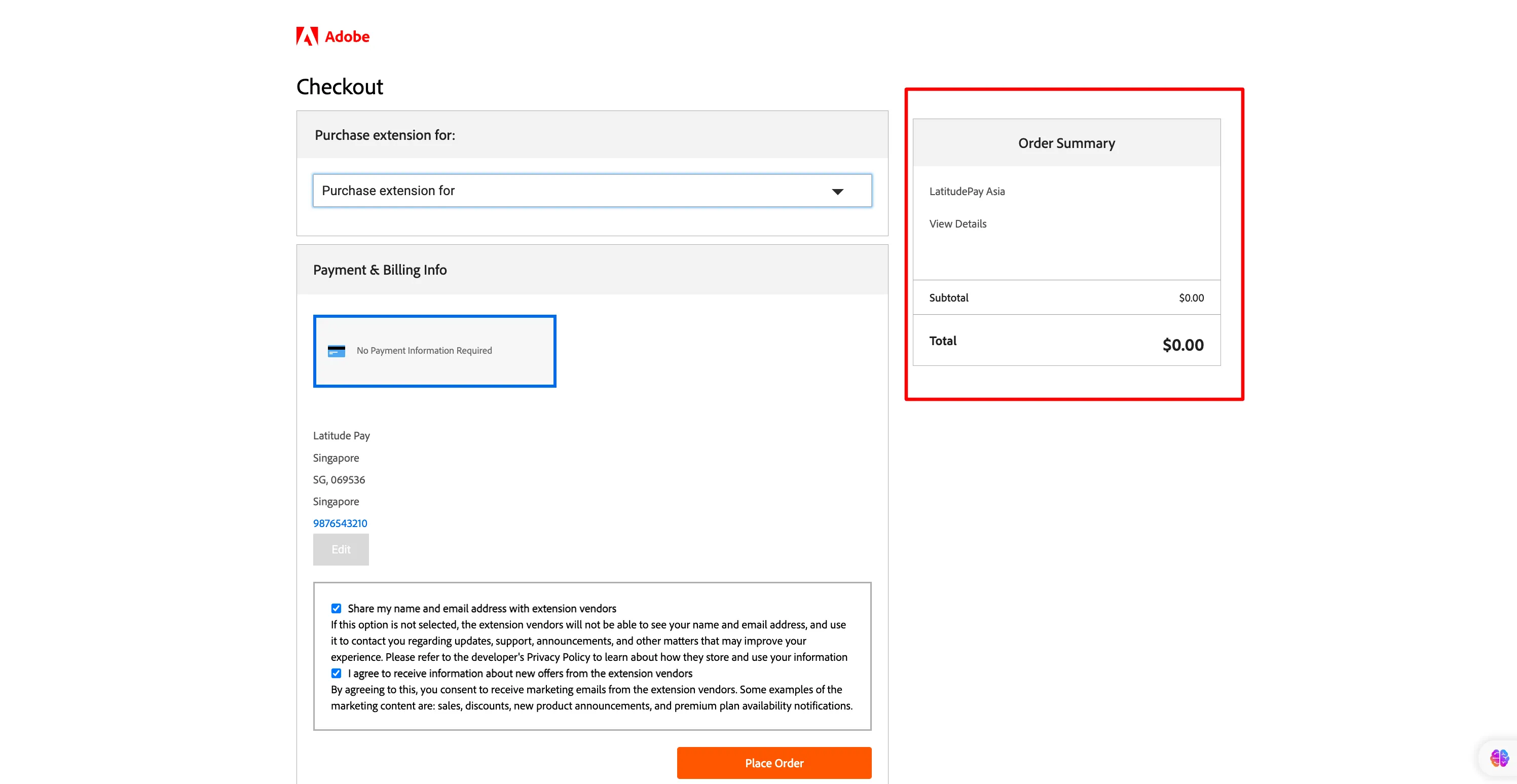Click the Total $0.00 amount

[1183, 345]
